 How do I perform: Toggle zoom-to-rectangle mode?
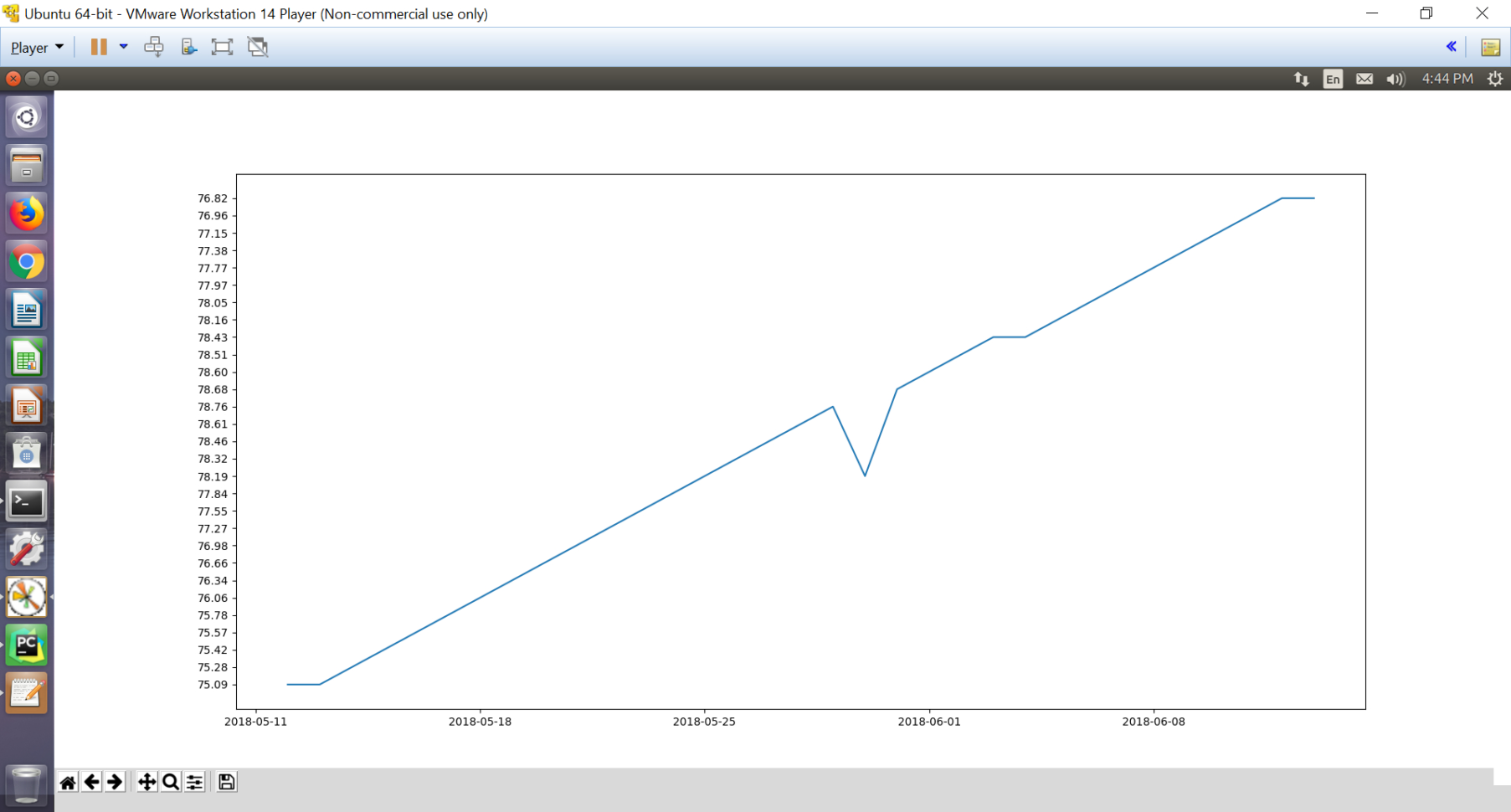pos(170,781)
